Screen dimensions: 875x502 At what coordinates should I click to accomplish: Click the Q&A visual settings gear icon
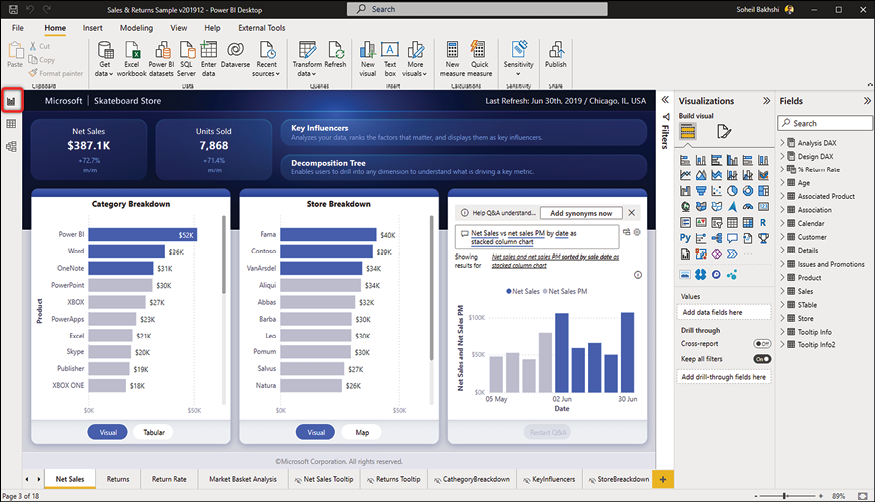coord(637,232)
